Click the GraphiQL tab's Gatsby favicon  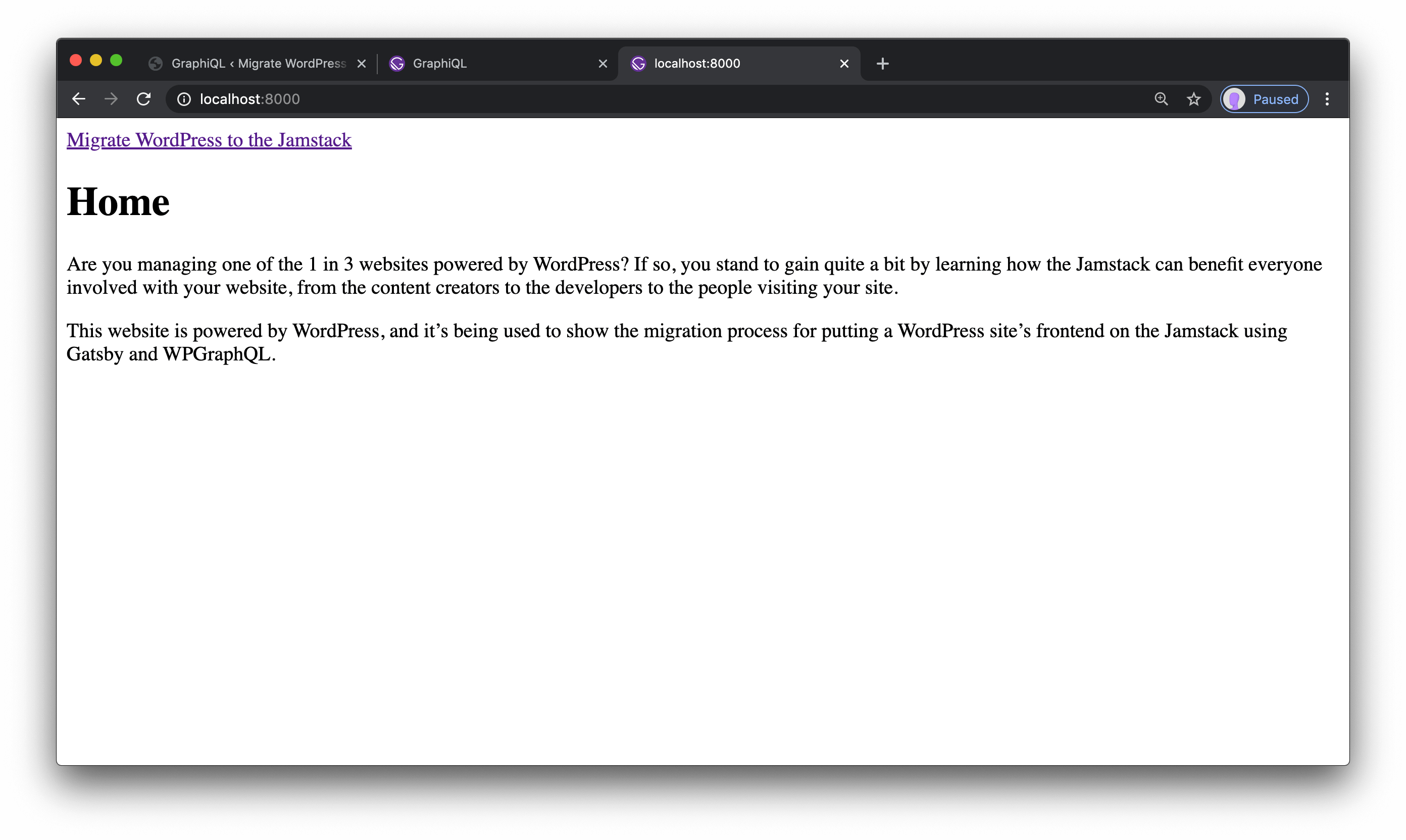397,64
